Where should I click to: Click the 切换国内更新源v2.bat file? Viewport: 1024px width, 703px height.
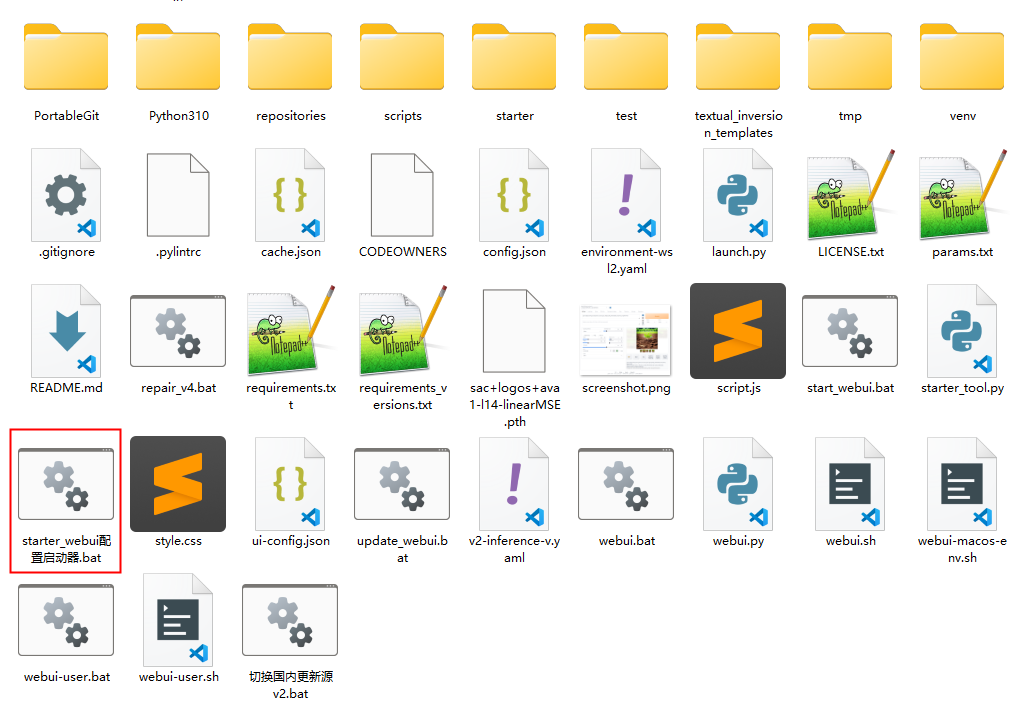(x=290, y=620)
